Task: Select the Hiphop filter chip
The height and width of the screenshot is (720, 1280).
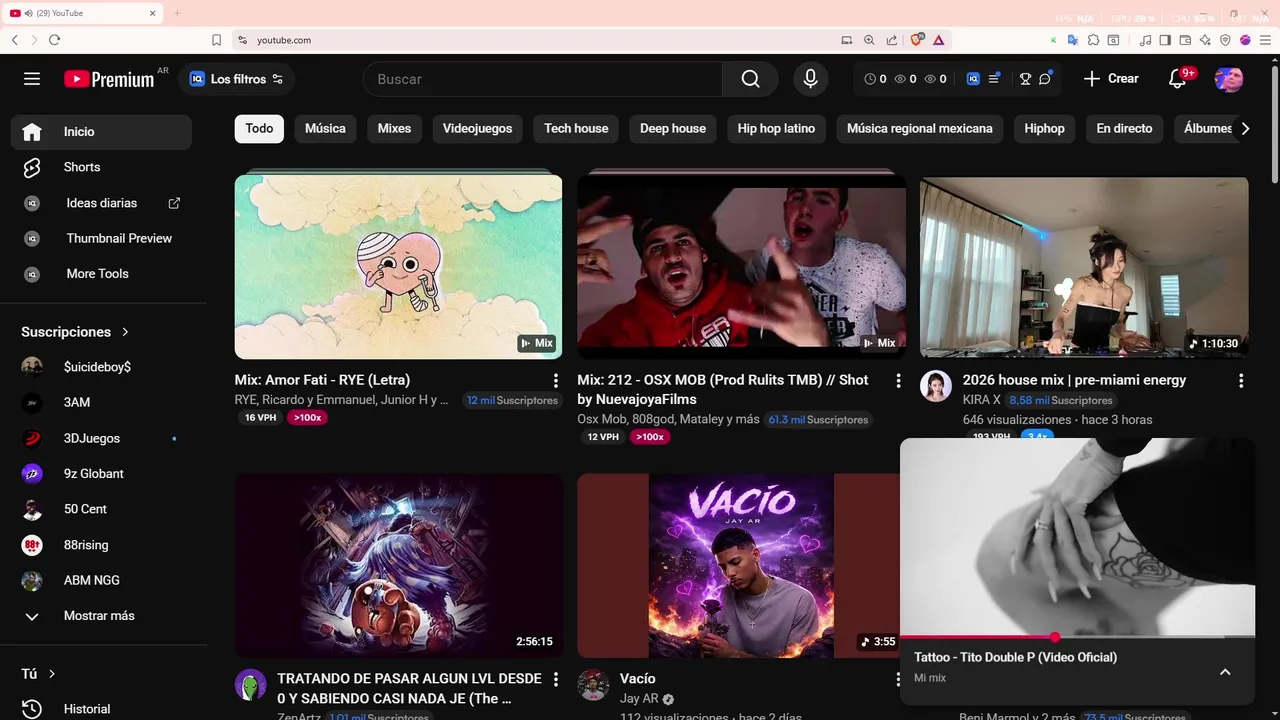Action: coord(1044,128)
